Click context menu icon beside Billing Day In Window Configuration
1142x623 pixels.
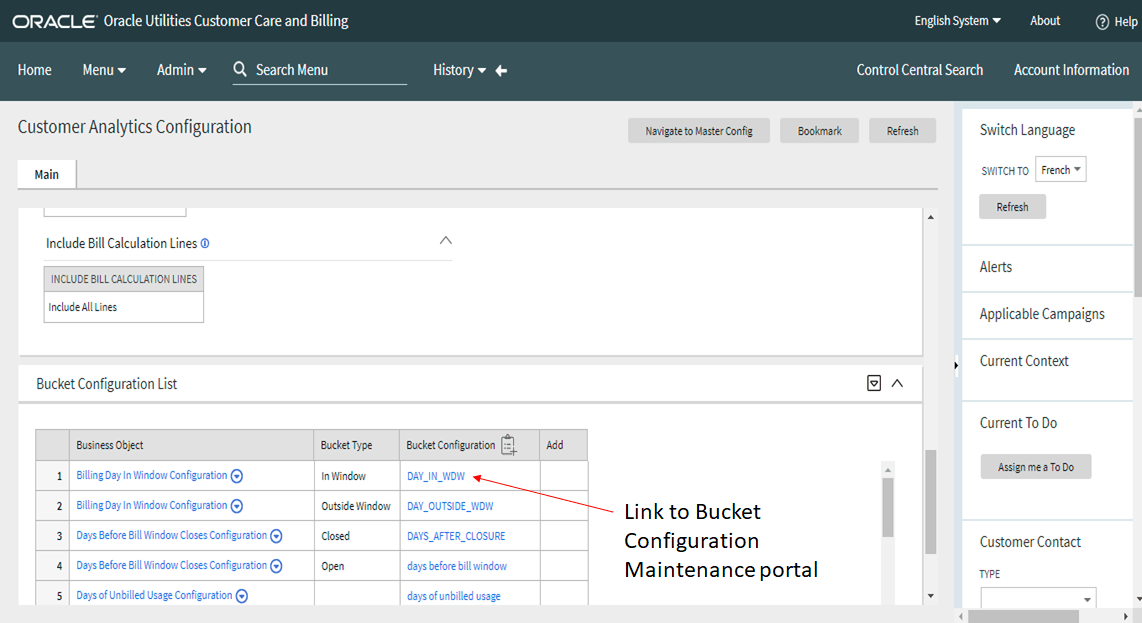pos(237,475)
